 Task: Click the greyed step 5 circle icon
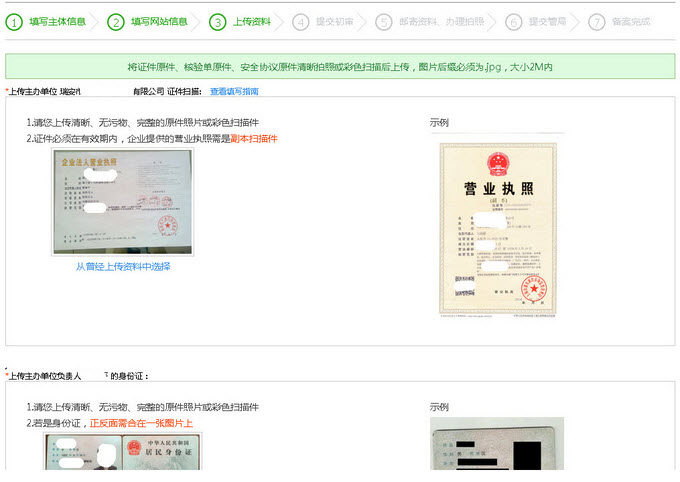click(x=384, y=21)
